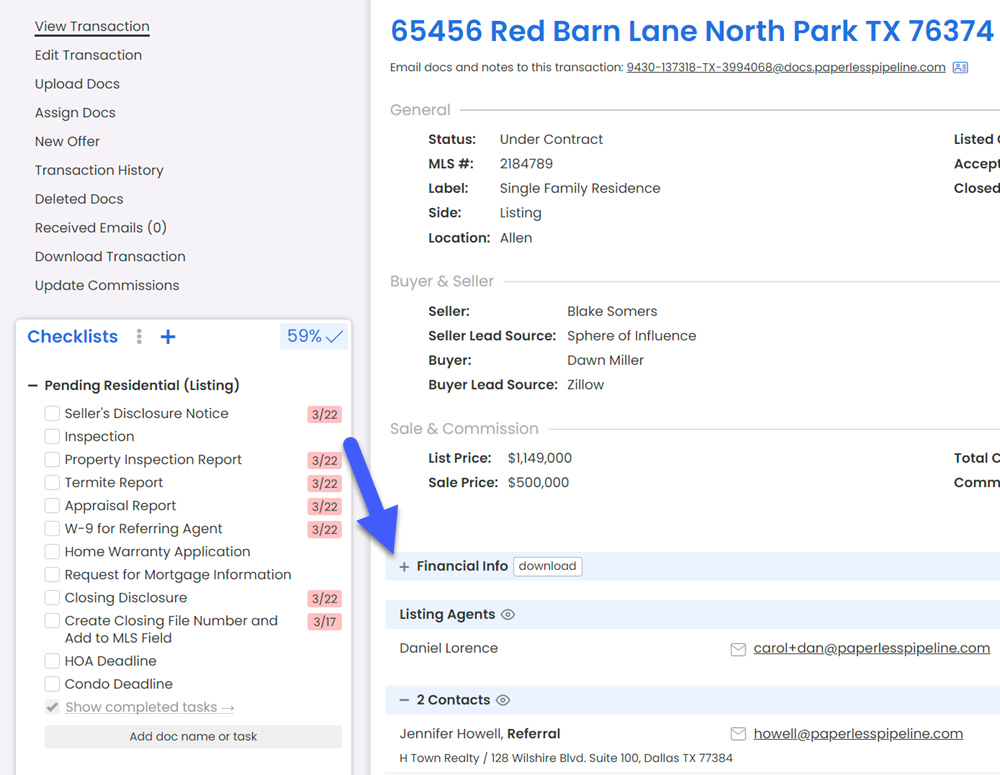Image resolution: width=1000 pixels, height=775 pixels.
Task: Click Show completed tasks link
Action: pyautogui.click(x=150, y=707)
